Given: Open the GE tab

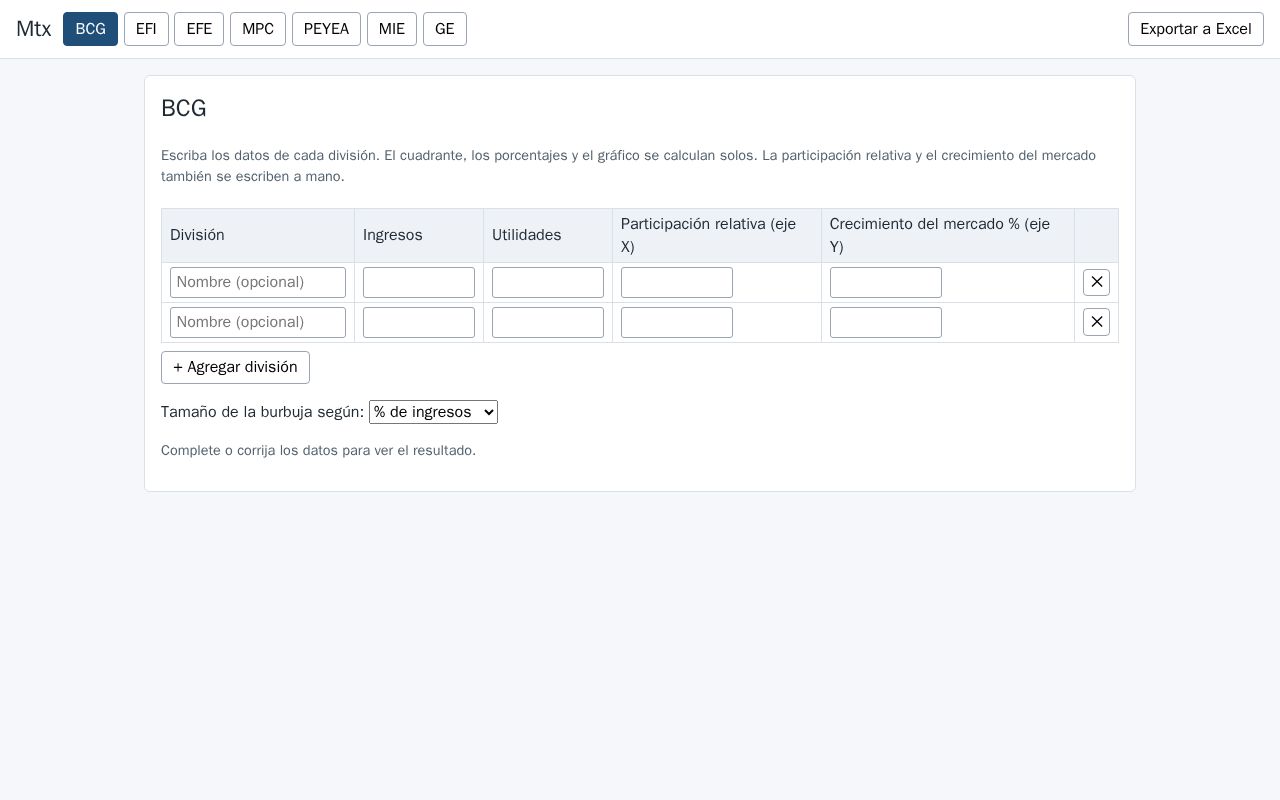Looking at the screenshot, I should tap(445, 29).
